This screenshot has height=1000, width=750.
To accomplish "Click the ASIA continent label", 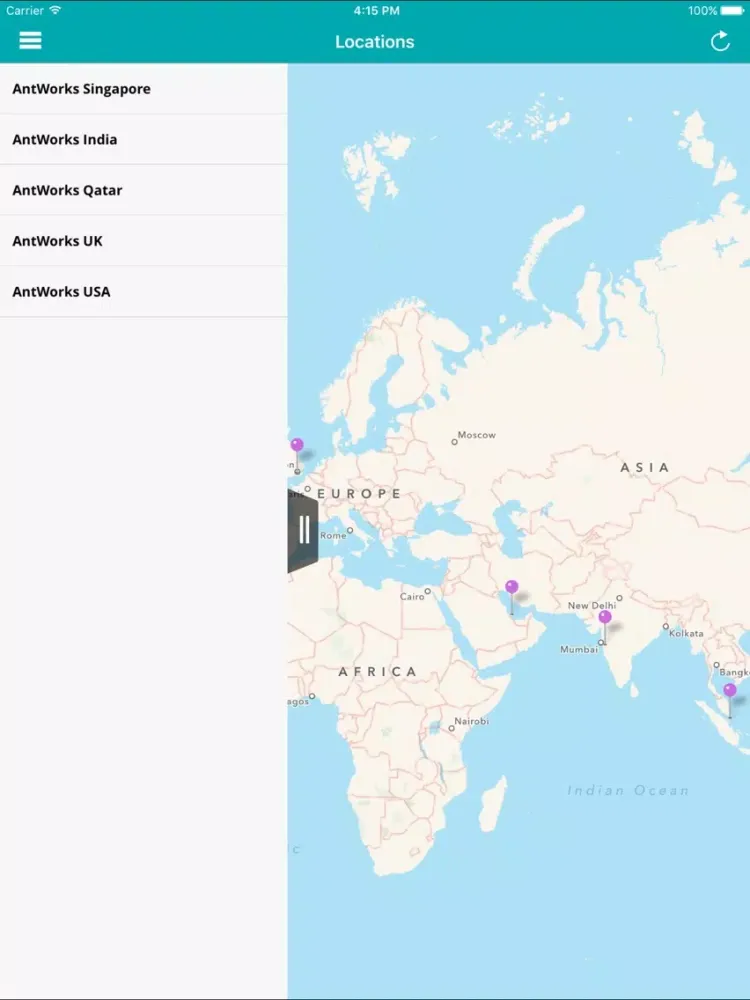I will [x=644, y=467].
